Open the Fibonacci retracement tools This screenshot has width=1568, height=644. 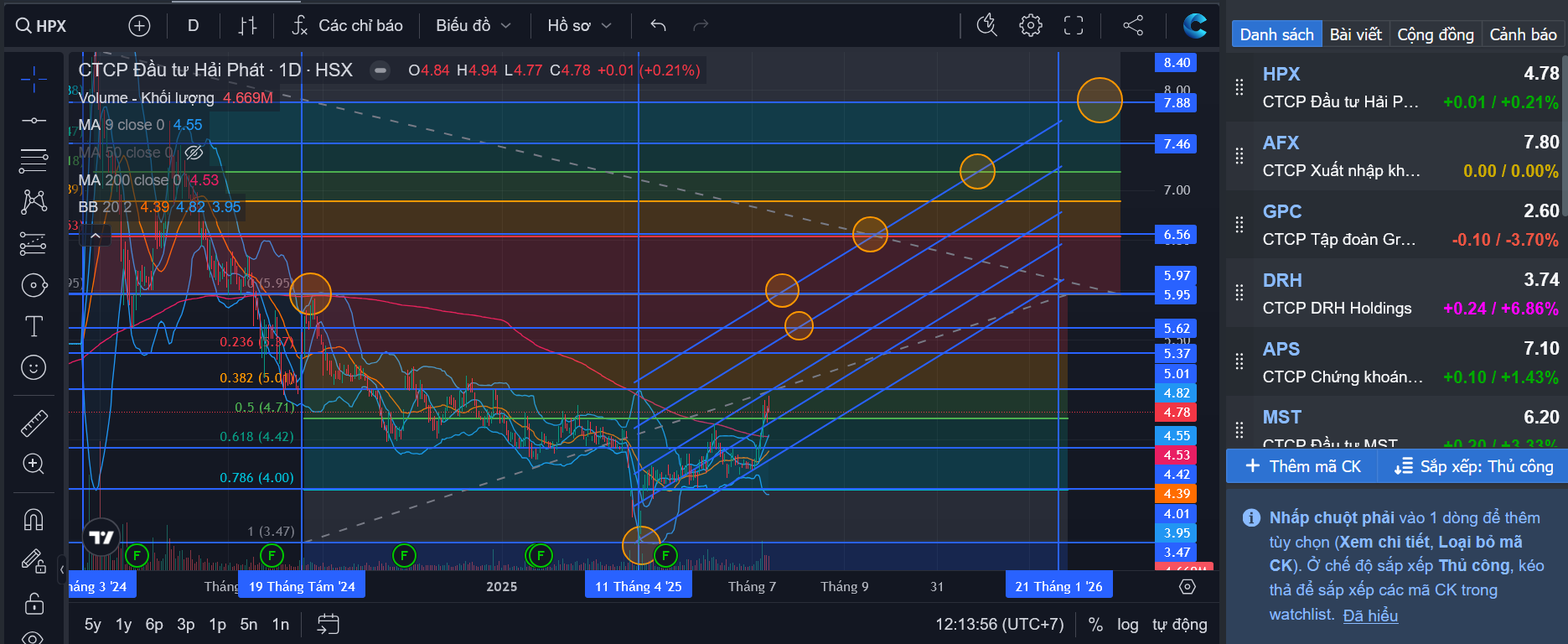[x=34, y=160]
